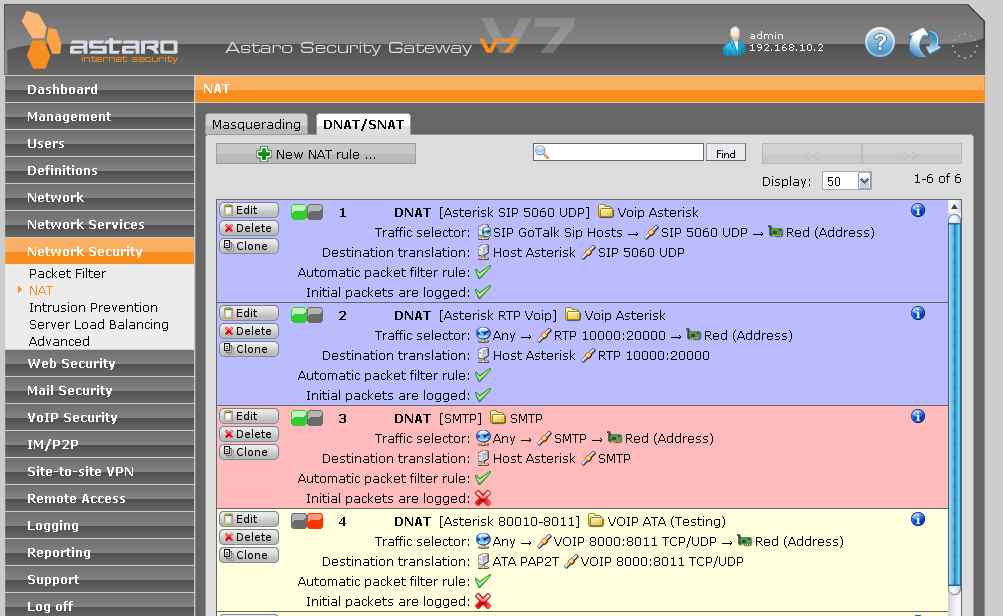
Task: Toggle status switch of NAT rule 3
Action: (x=306, y=419)
